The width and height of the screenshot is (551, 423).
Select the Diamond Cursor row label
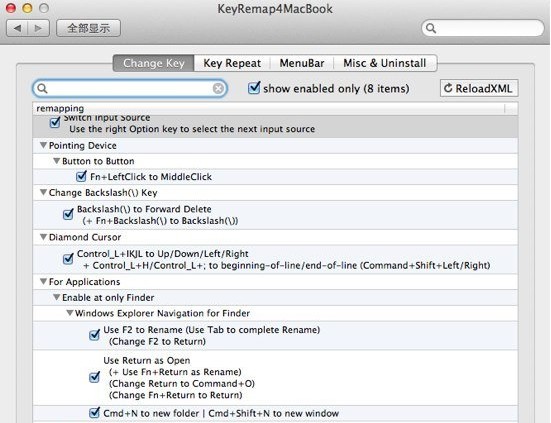point(85,237)
